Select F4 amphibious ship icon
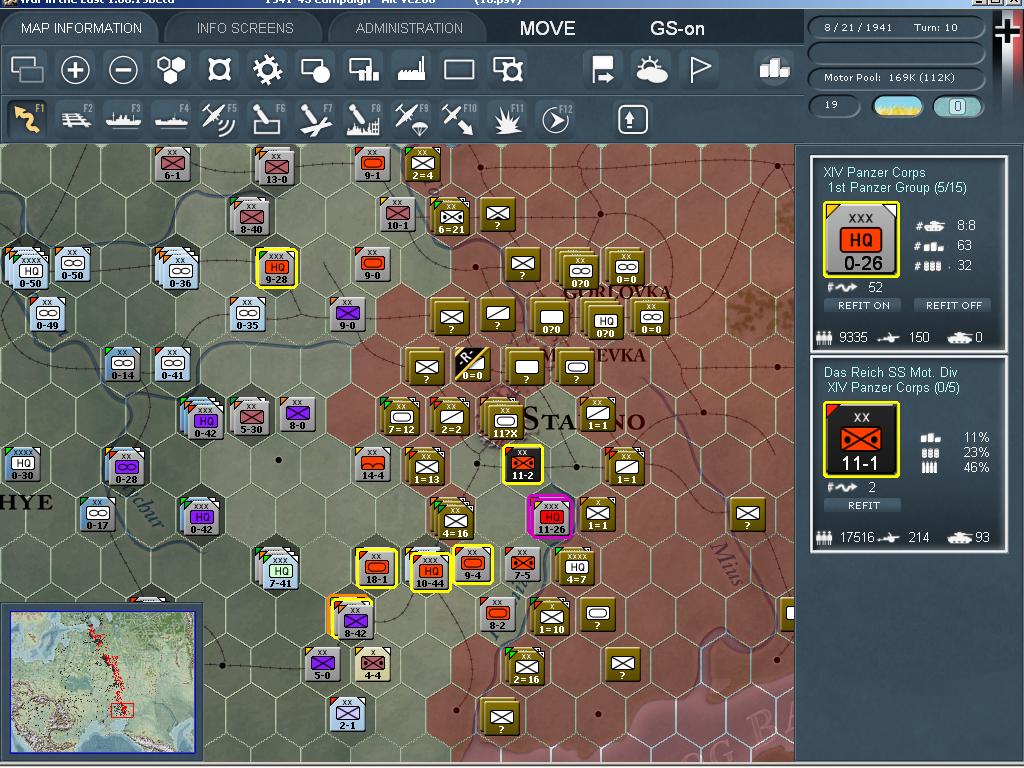Screen dimensions: 1024x768 (171, 119)
